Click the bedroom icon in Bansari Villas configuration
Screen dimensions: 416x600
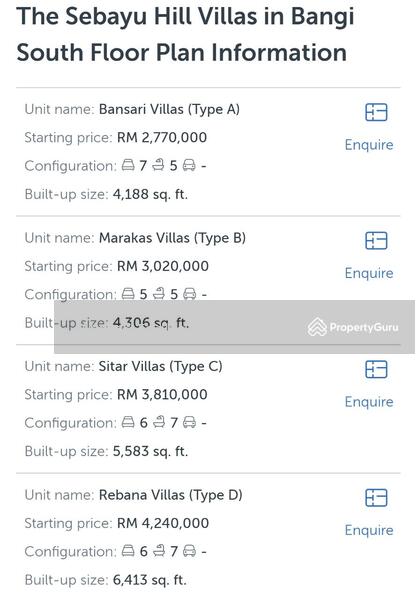point(128,165)
